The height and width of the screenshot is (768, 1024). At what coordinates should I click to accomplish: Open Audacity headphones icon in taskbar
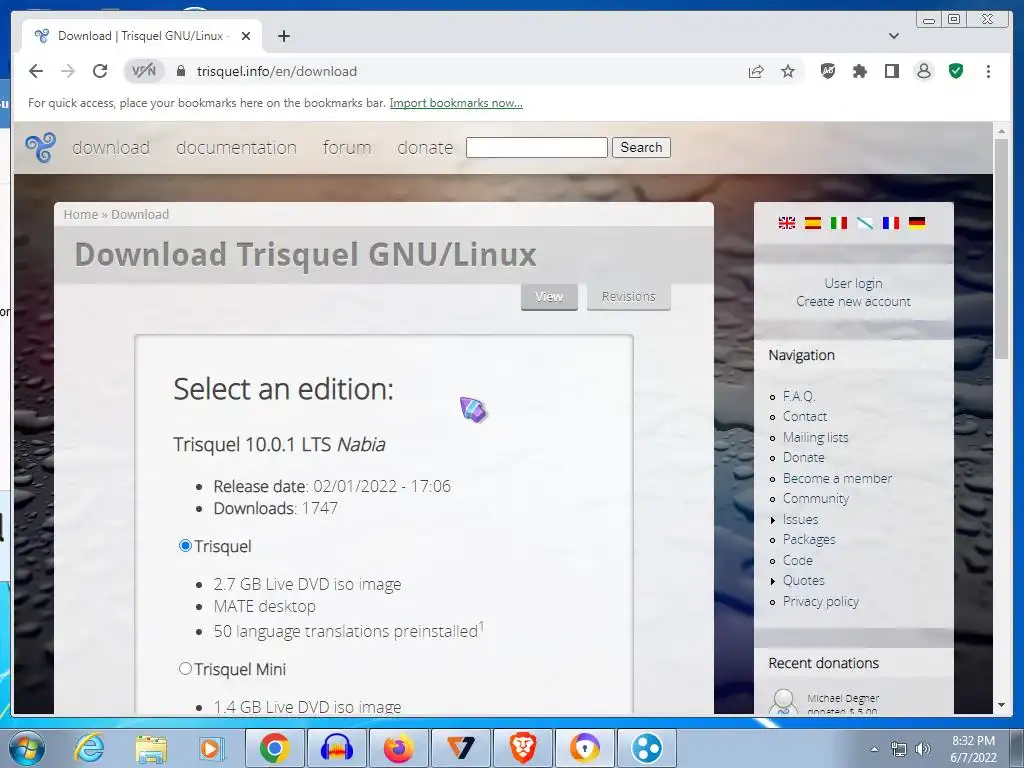[337, 748]
